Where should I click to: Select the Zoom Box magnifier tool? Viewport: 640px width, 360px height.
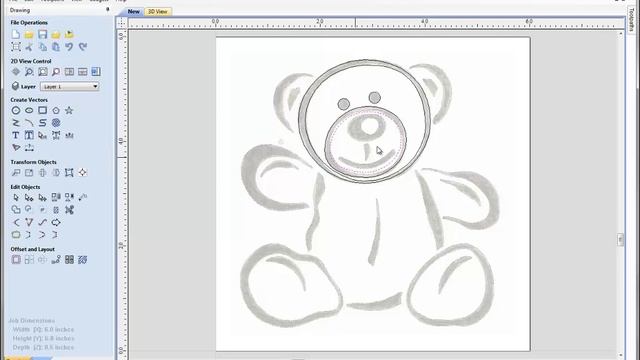29,72
